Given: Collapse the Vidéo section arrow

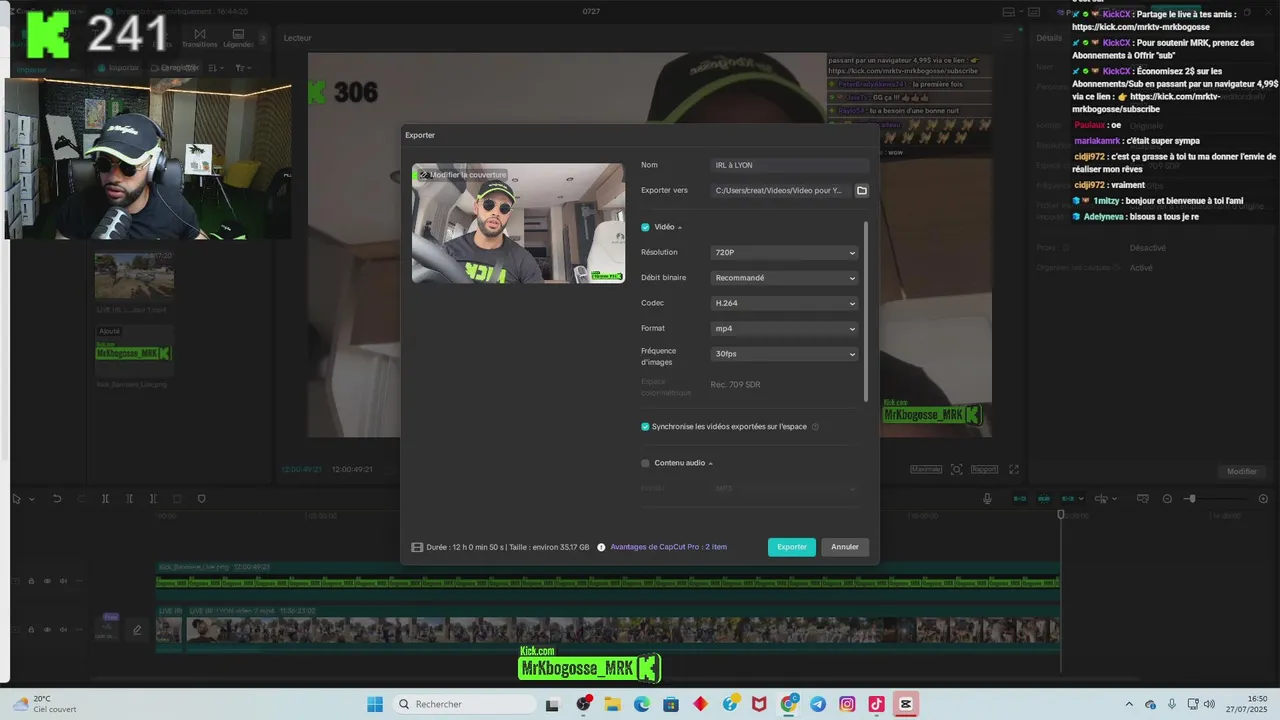Looking at the screenshot, I should point(680,228).
